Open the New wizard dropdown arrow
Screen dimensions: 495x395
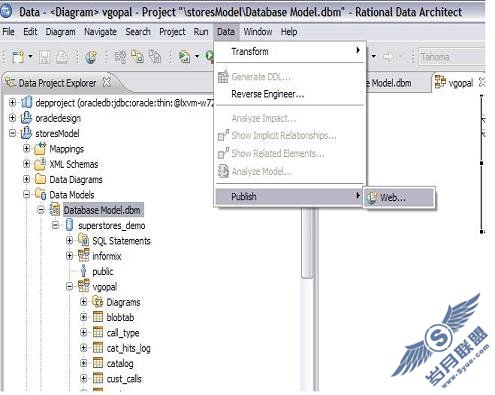[30, 57]
